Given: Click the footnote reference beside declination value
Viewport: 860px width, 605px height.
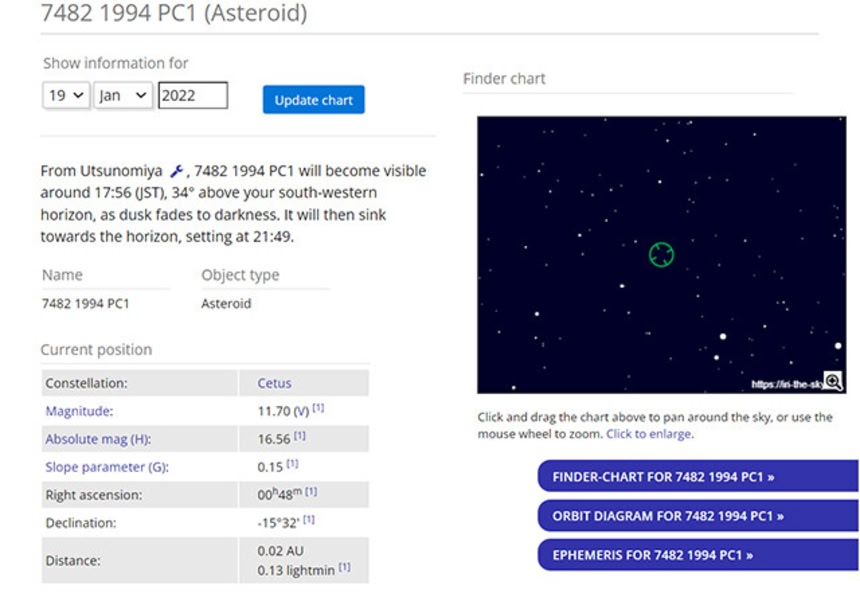Looking at the screenshot, I should (311, 520).
